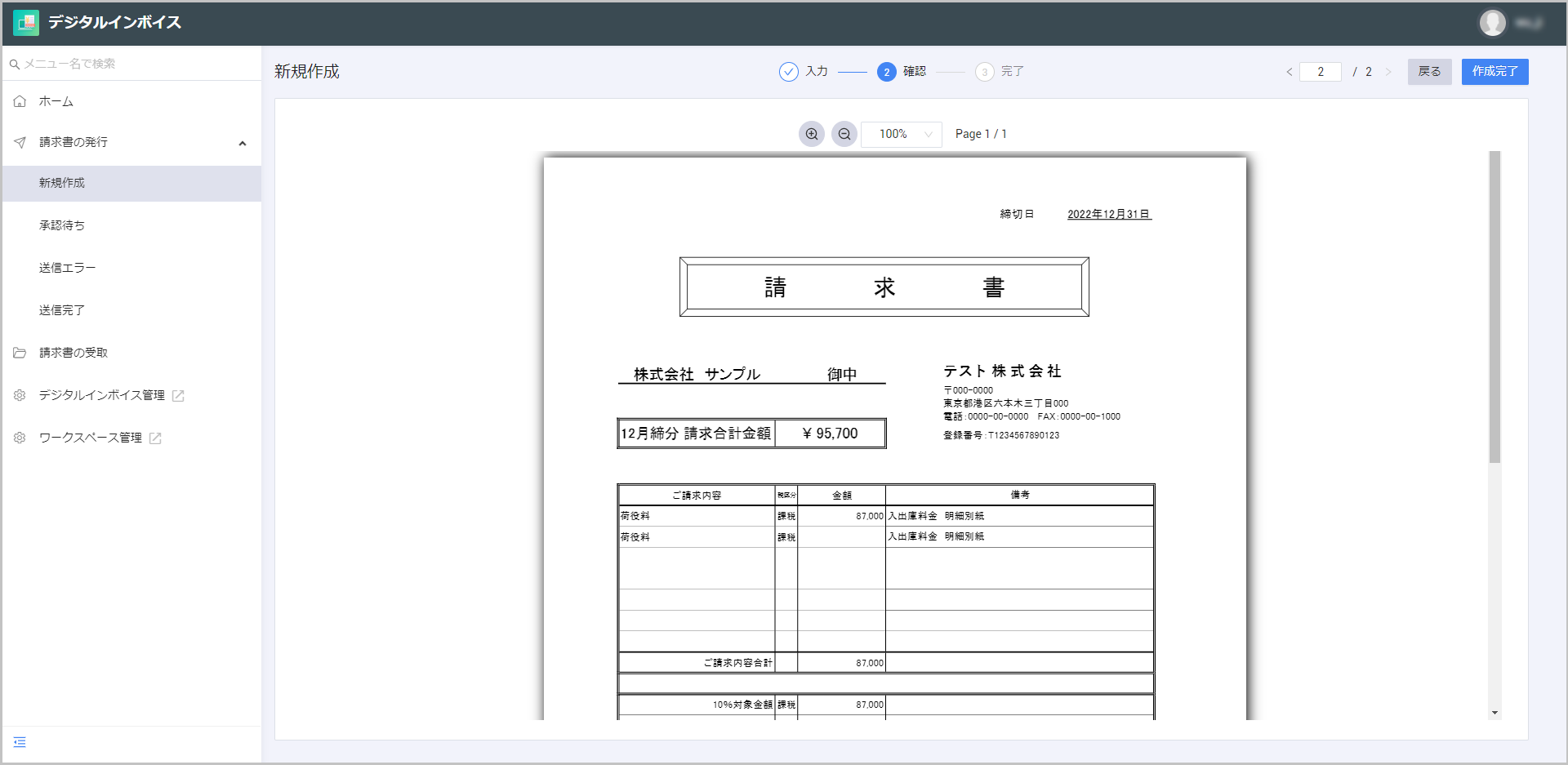Click the デジタルインボイス app logo

click(26, 23)
